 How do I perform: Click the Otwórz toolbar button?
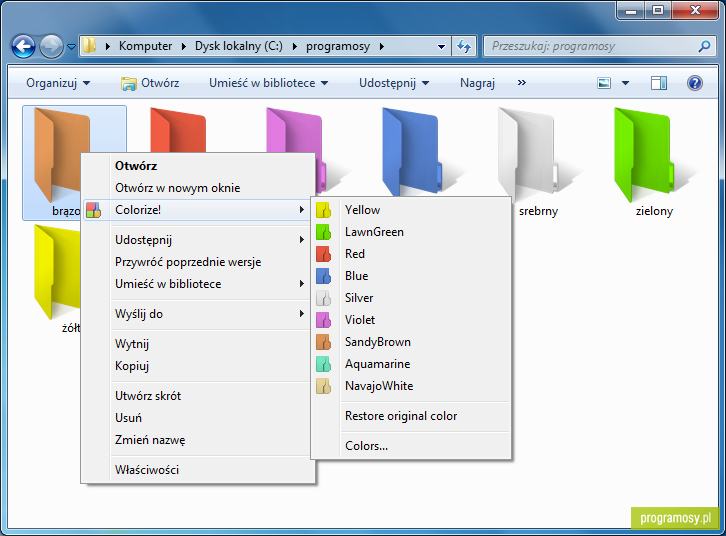click(x=150, y=83)
